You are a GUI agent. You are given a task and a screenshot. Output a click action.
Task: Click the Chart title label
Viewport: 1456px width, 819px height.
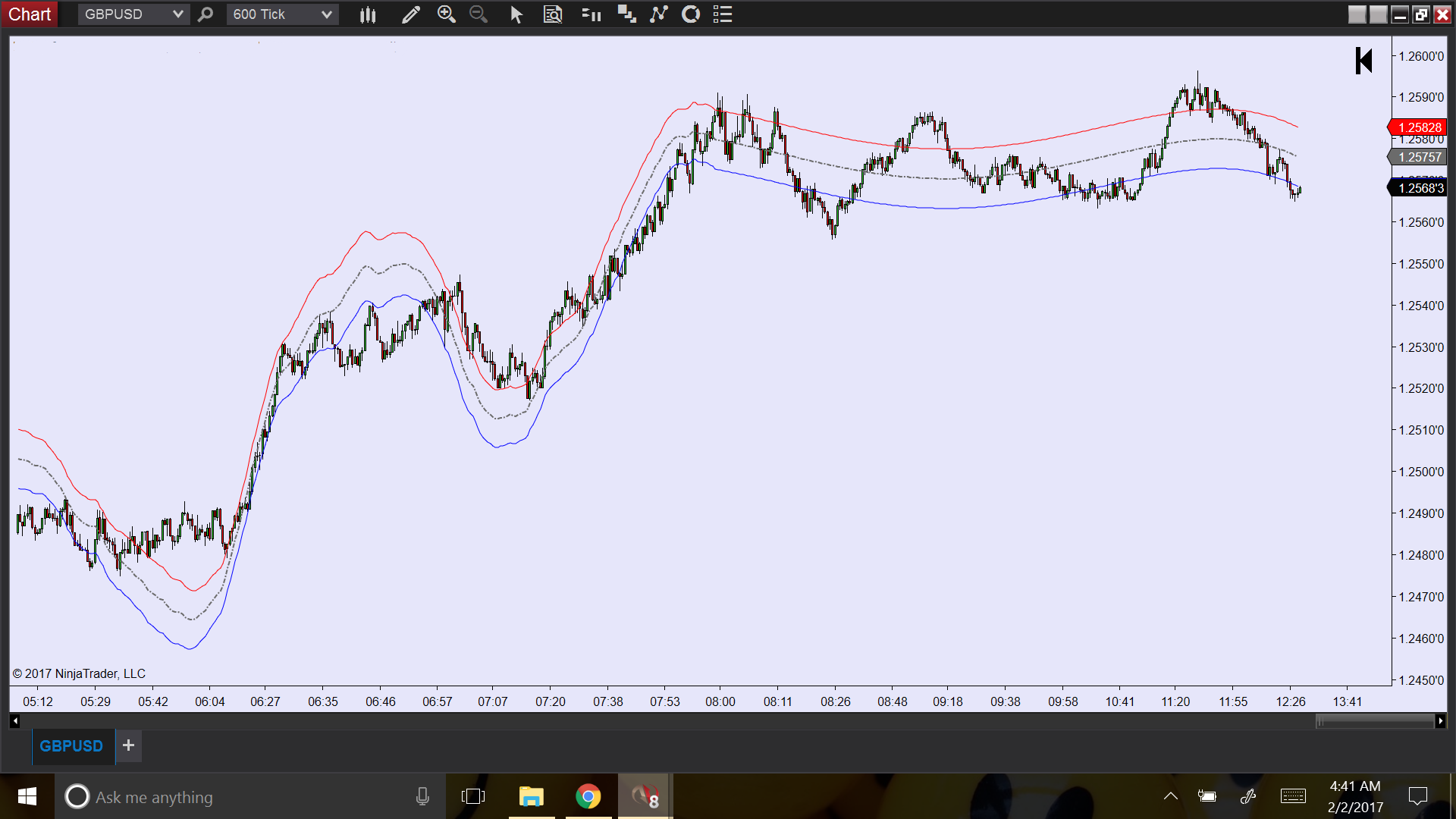[30, 14]
